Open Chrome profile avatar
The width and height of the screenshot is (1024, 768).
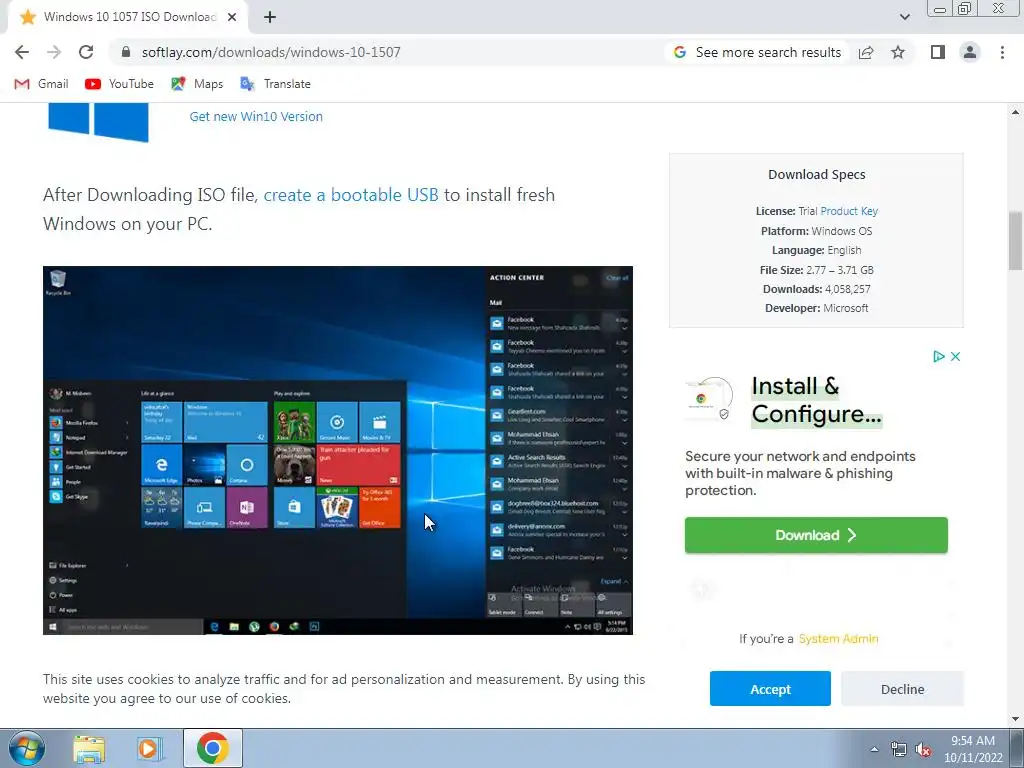[x=970, y=52]
